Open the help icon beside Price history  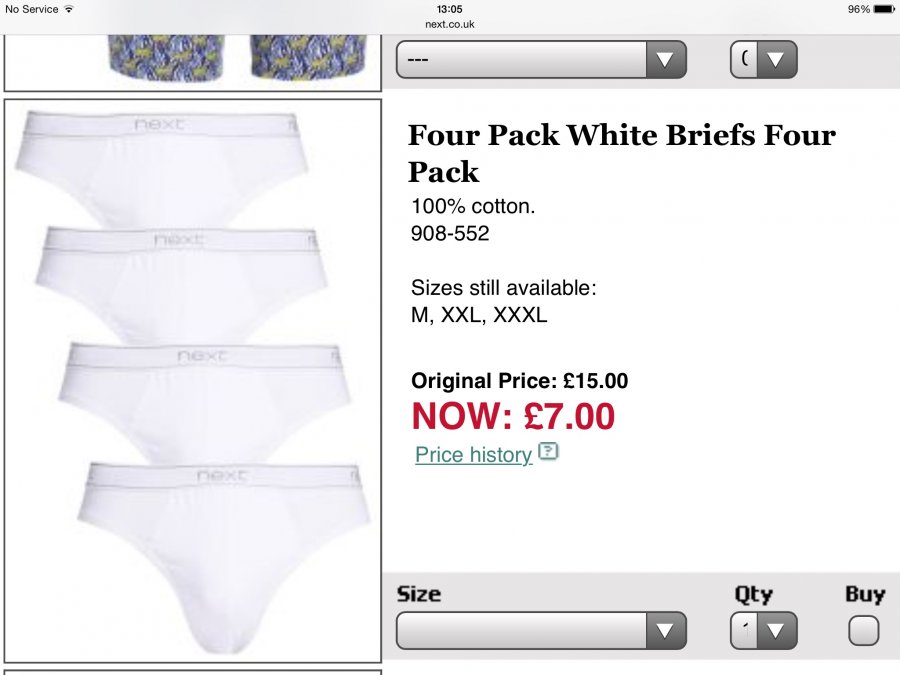[548, 452]
